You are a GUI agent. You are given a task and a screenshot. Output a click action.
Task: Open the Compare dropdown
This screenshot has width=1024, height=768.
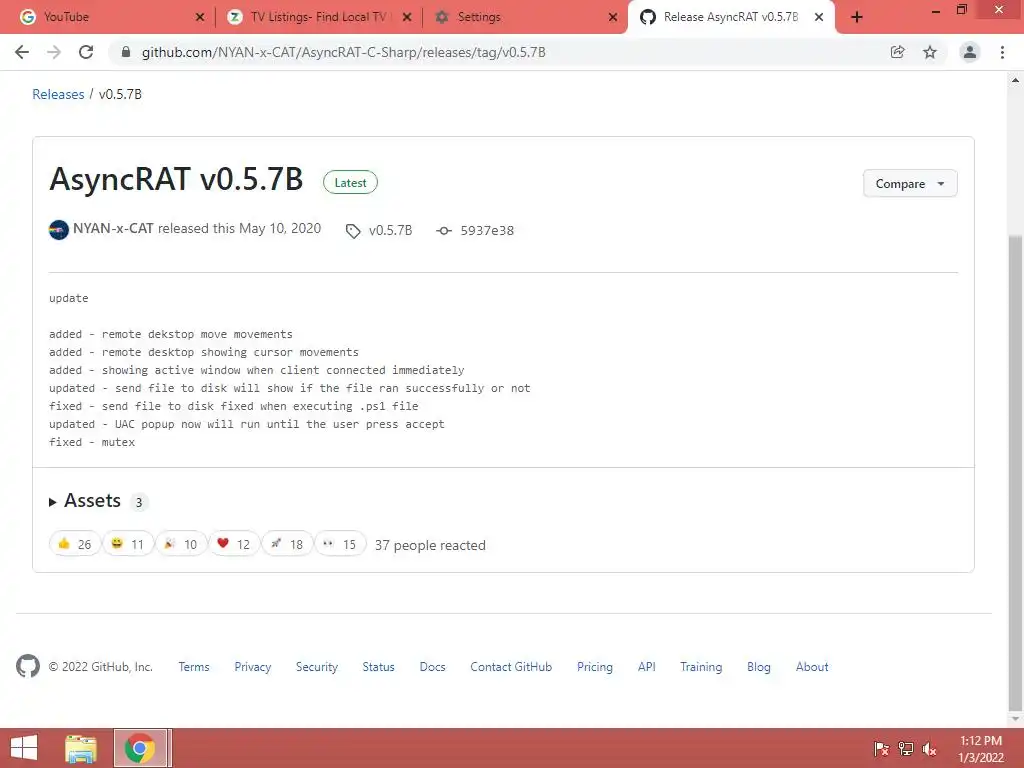[910, 184]
